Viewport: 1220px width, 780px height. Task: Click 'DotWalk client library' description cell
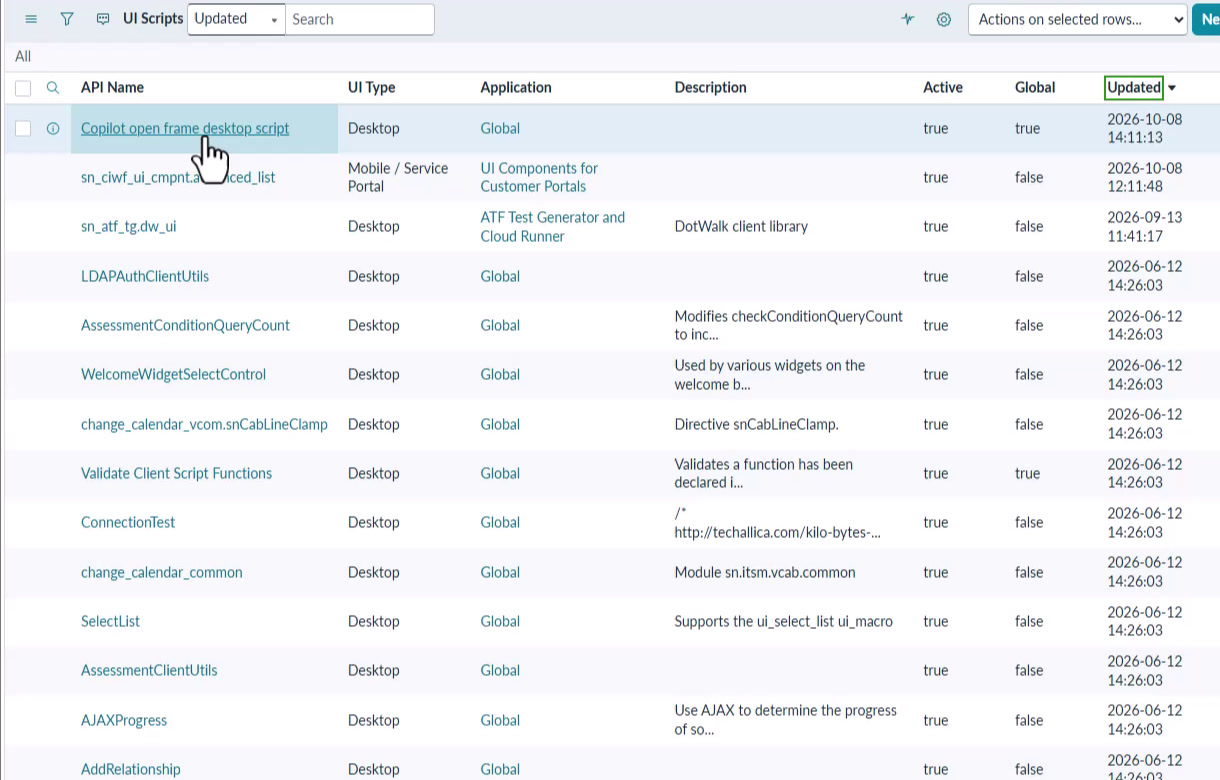[741, 226]
